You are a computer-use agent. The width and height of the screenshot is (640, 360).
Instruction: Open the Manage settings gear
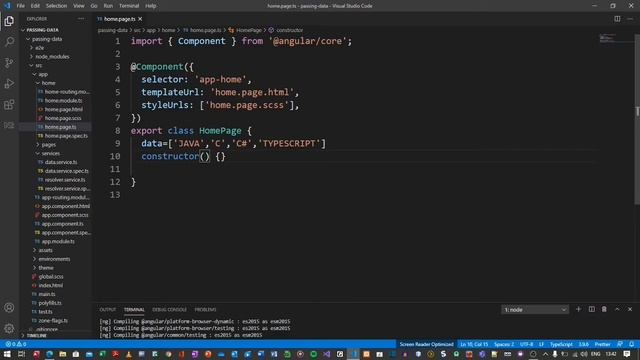click(x=9, y=328)
